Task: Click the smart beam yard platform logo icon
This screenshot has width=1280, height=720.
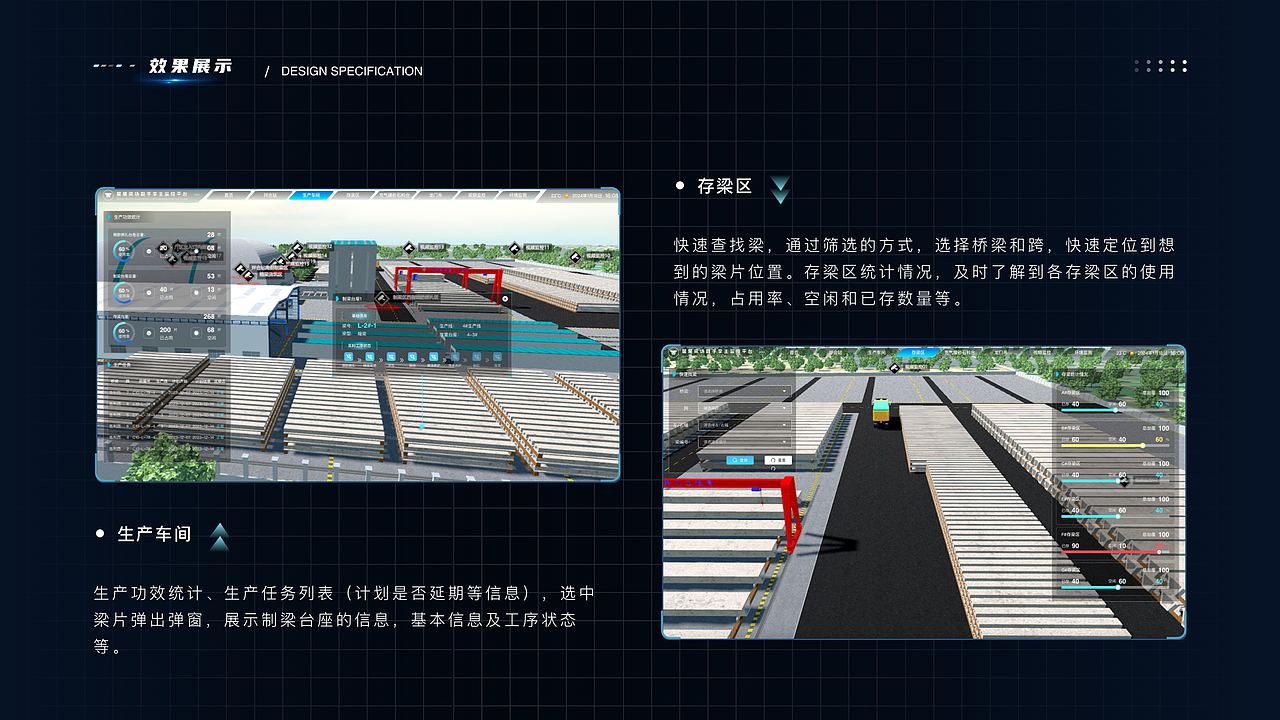Action: 106,197
